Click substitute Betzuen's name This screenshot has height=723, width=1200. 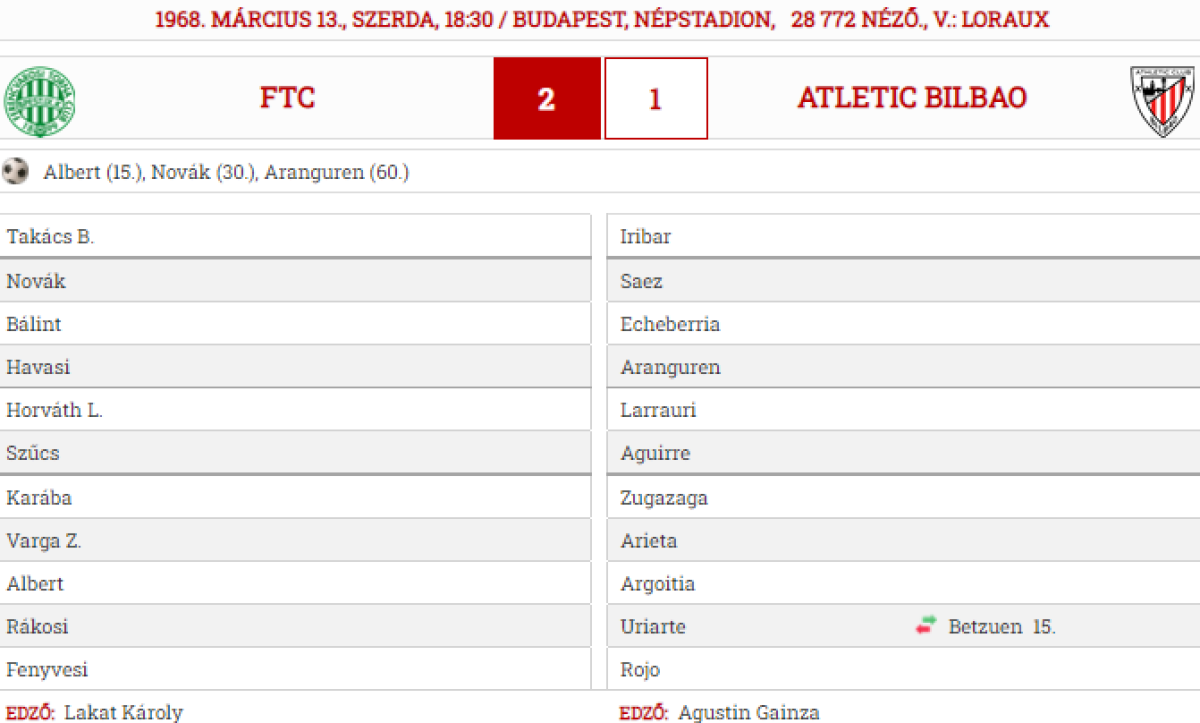point(985,627)
